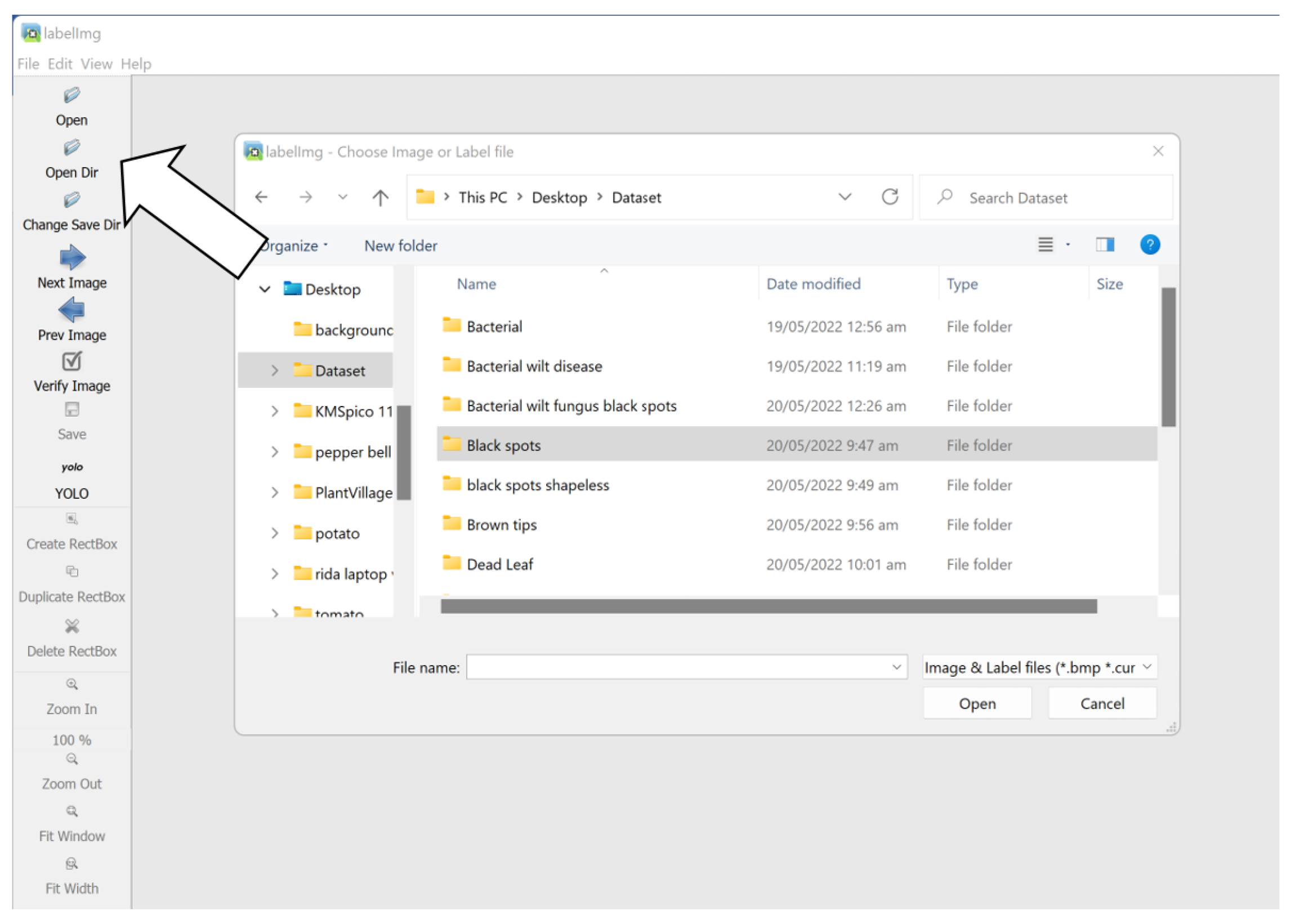Refresh the Dataset folder listing

tap(890, 198)
